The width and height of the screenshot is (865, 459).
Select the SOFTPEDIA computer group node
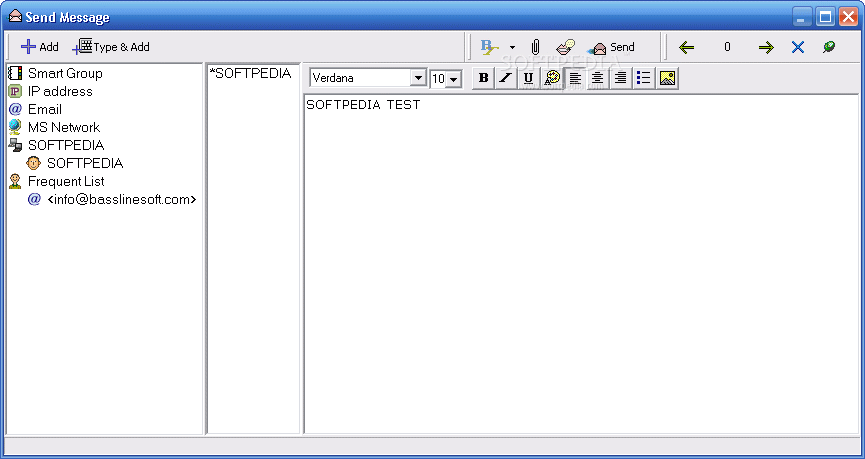pos(66,145)
